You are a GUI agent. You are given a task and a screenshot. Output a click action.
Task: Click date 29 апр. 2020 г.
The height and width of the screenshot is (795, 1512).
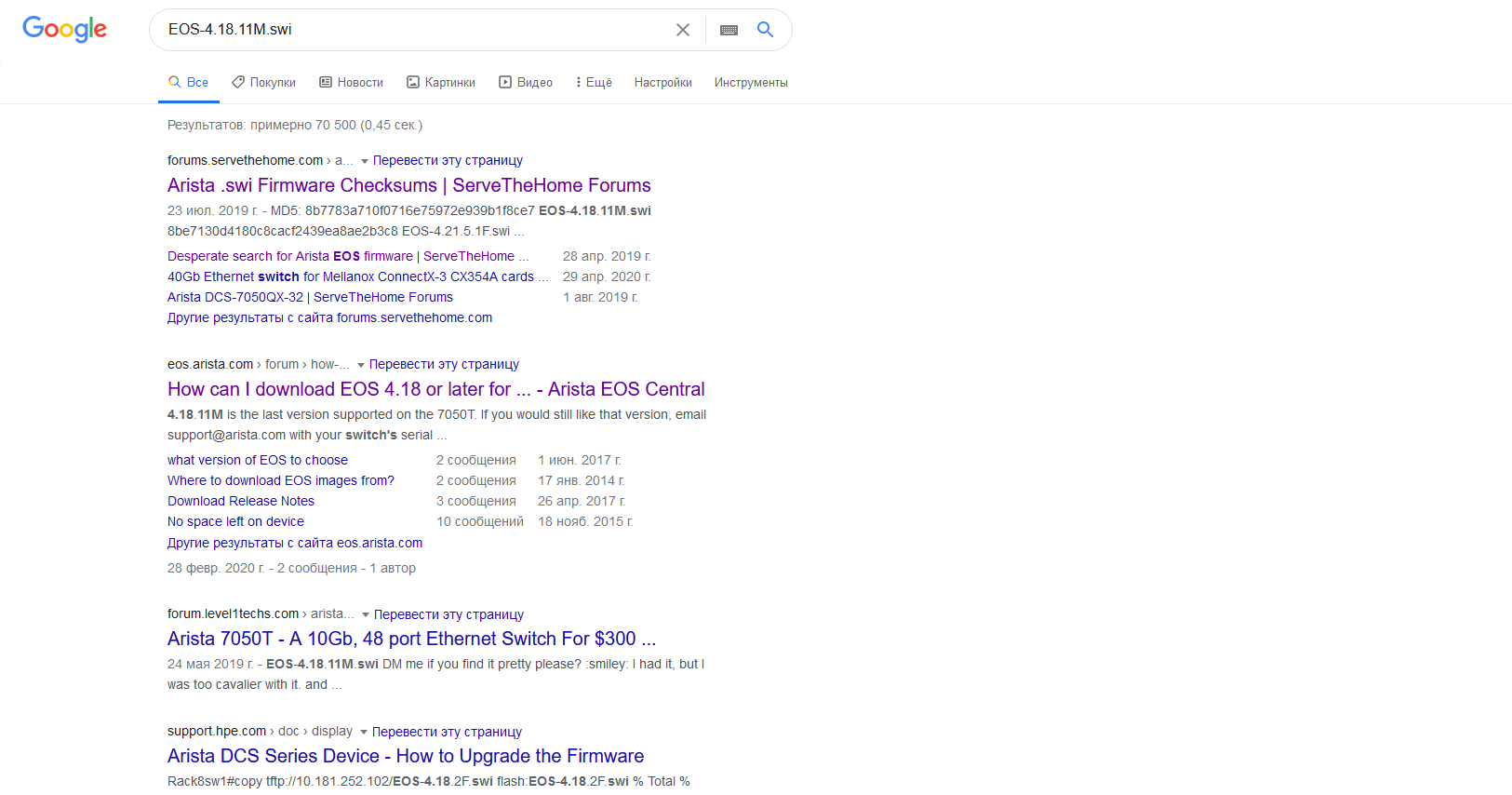(607, 276)
